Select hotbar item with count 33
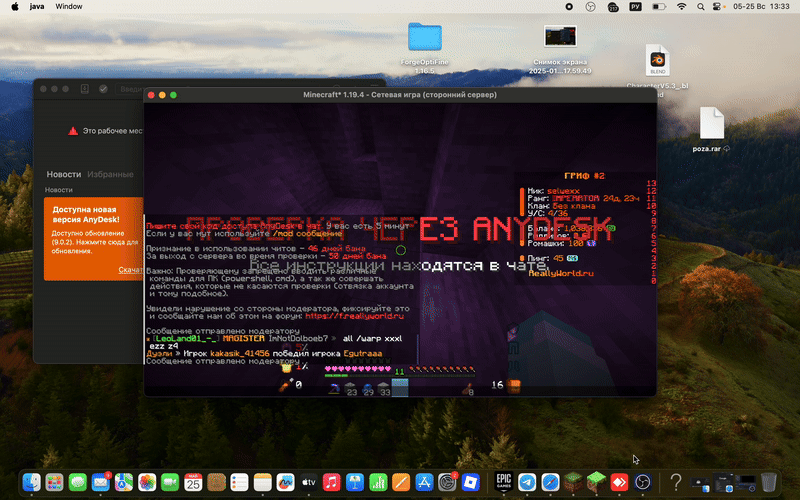This screenshot has height=500, width=800. pos(384,389)
